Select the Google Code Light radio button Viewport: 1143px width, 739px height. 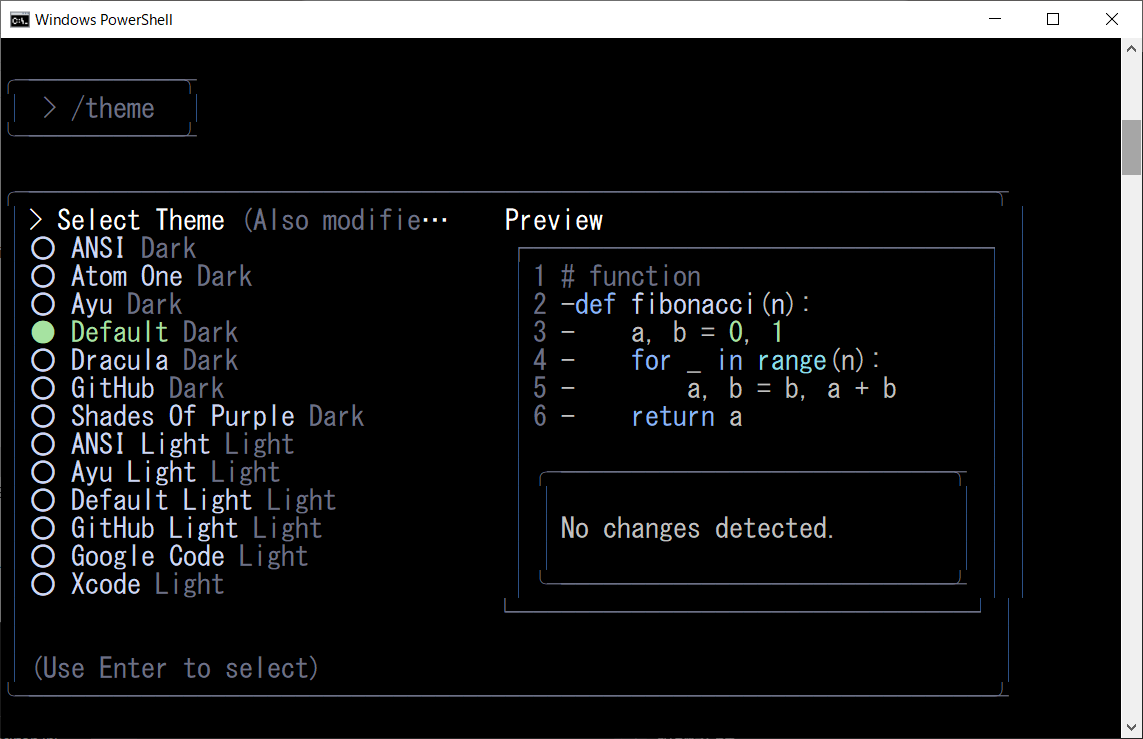pos(43,556)
